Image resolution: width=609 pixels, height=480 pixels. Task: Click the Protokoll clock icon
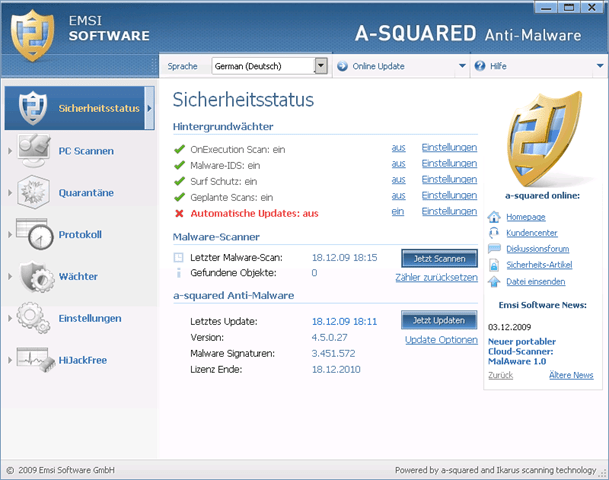35,234
